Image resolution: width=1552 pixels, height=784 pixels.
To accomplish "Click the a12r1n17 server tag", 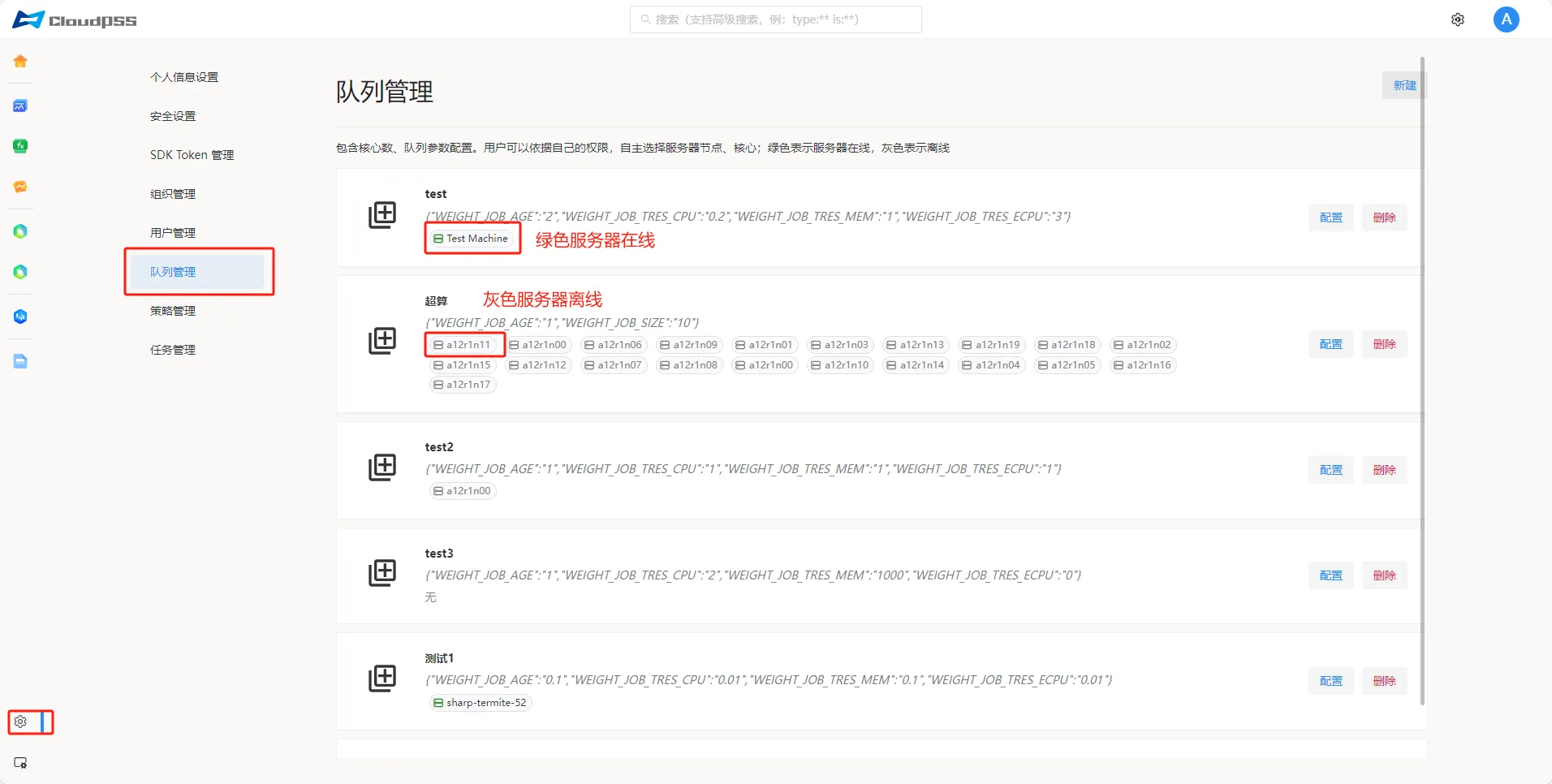I will pos(463,385).
